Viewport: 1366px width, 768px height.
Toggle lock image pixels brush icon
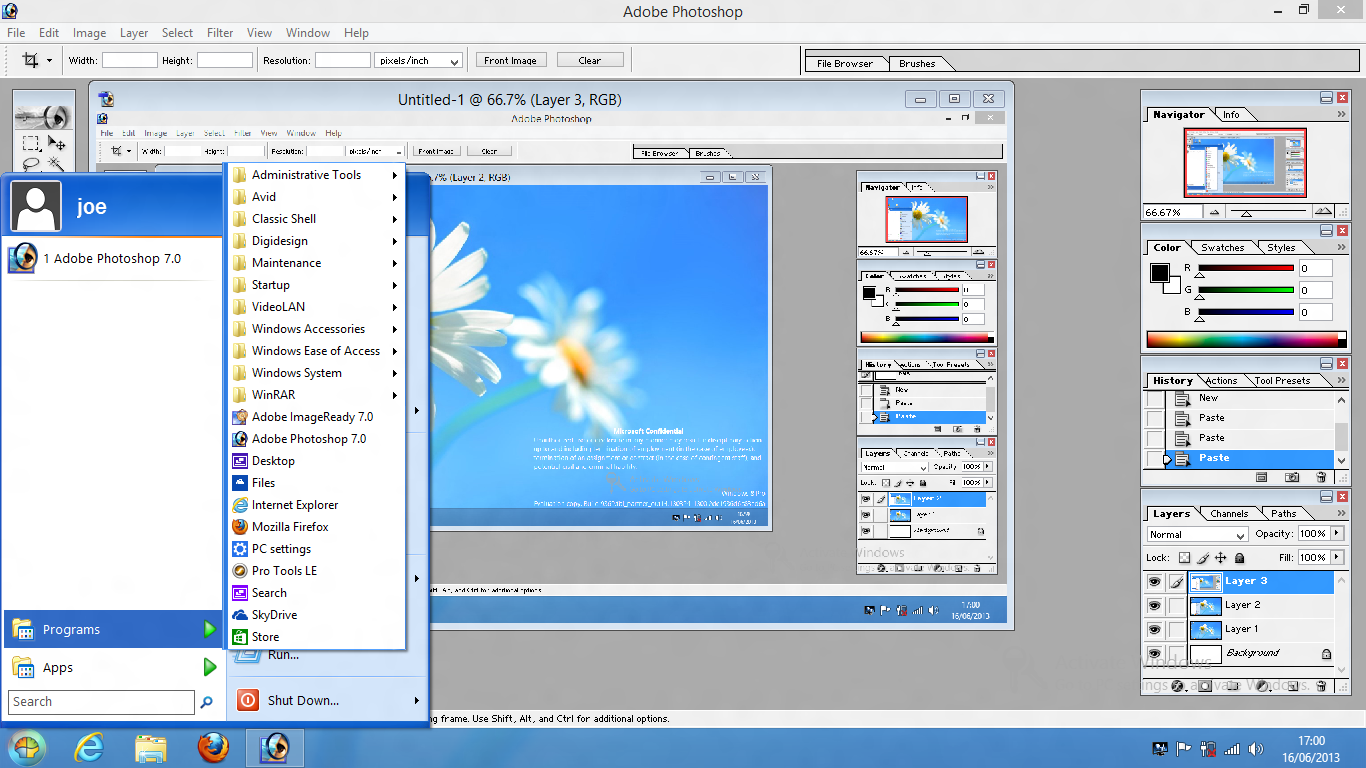pyautogui.click(x=1203, y=558)
